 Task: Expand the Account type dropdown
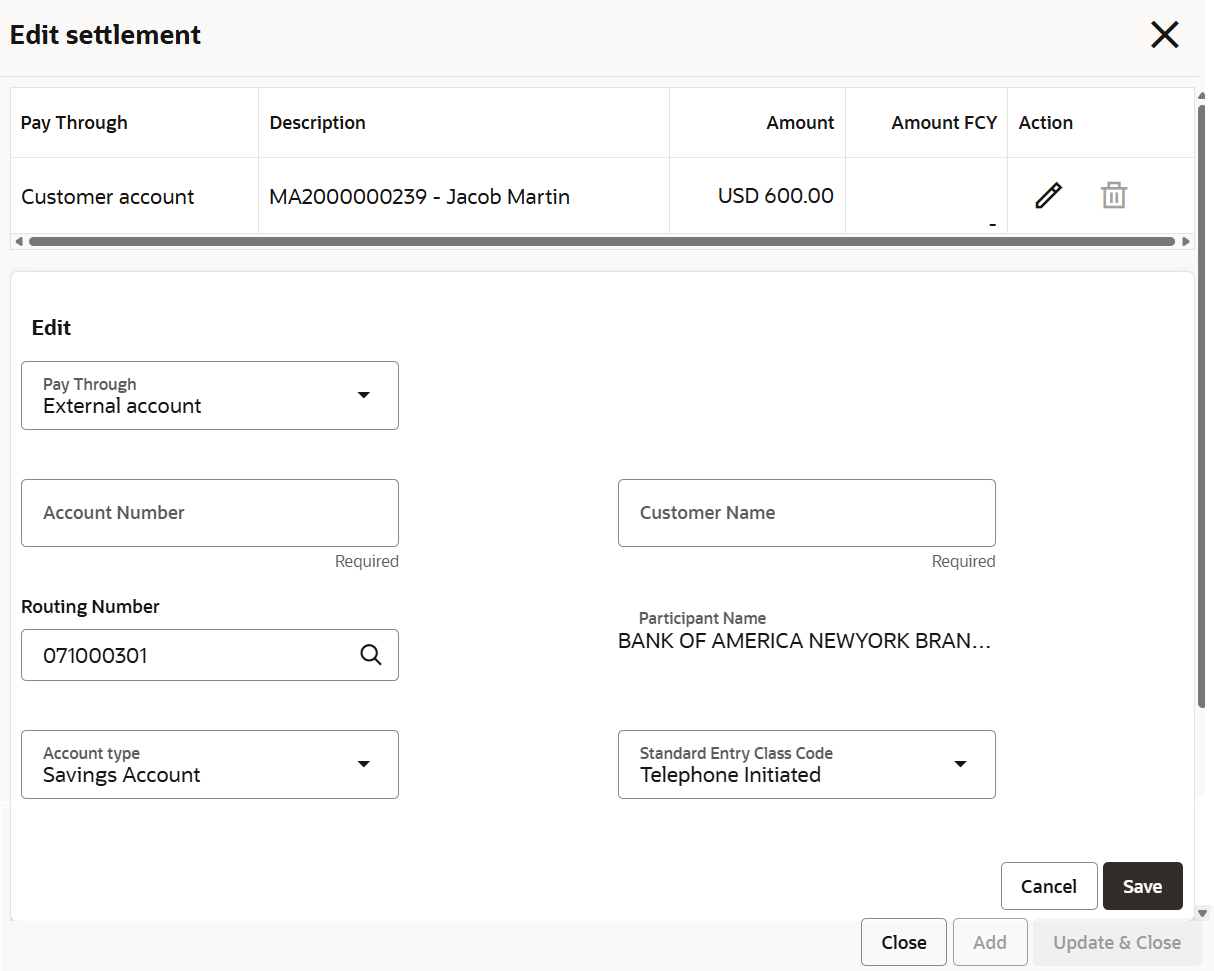pos(210,765)
